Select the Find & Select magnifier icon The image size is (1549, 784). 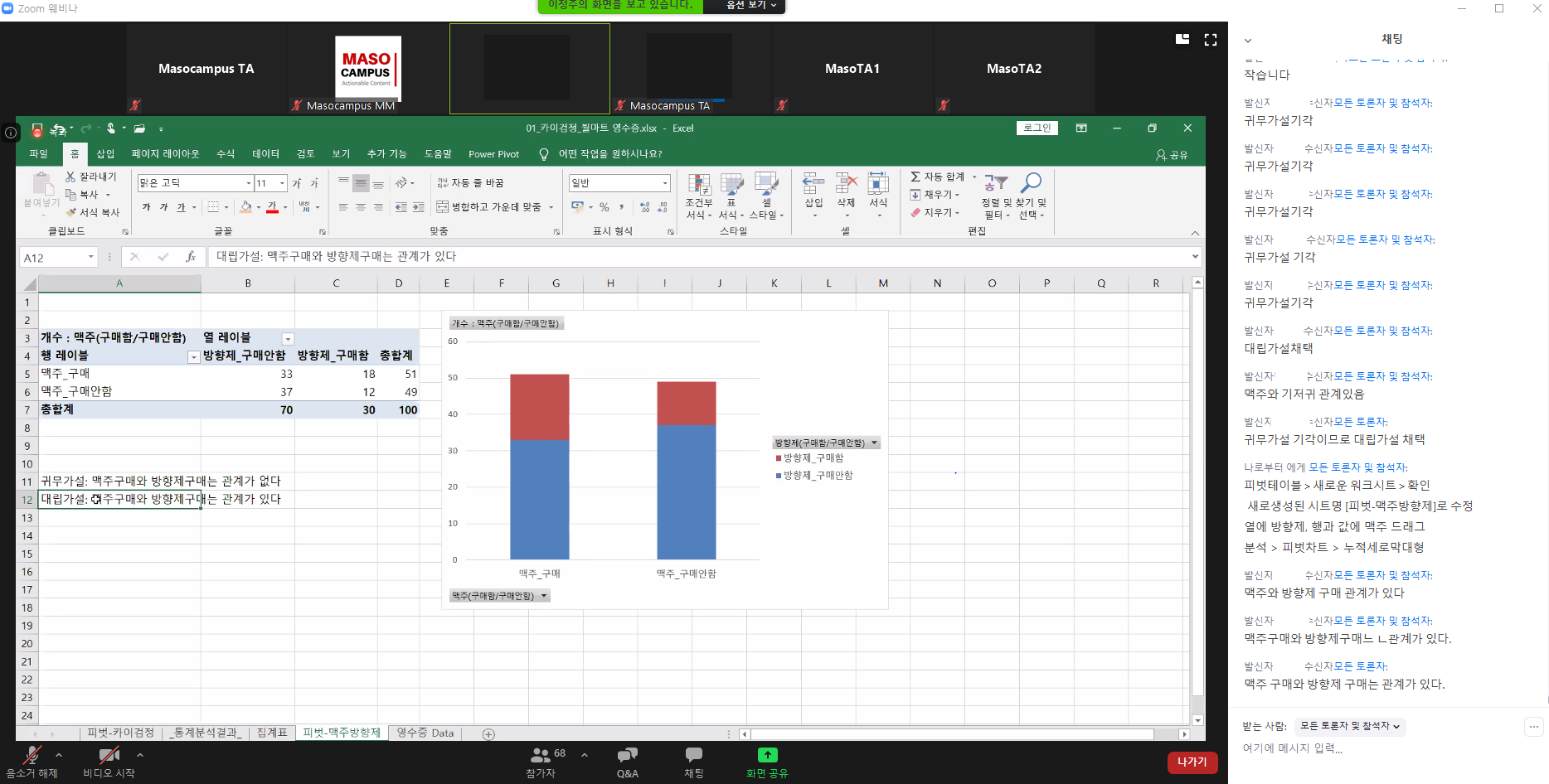tap(1031, 183)
